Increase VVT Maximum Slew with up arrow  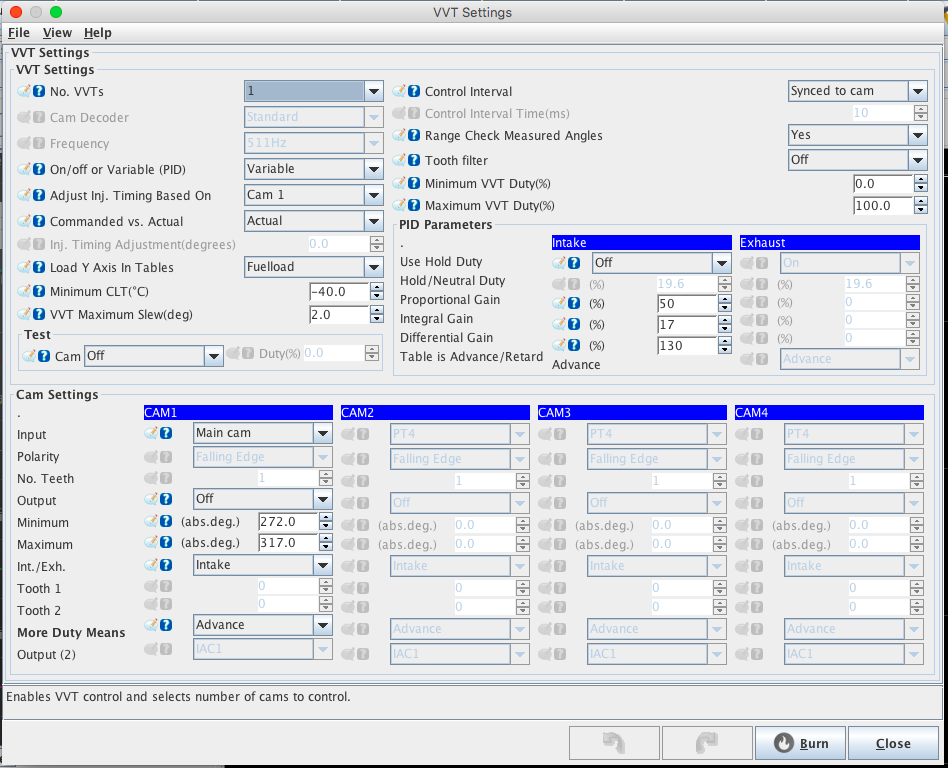coord(376,310)
